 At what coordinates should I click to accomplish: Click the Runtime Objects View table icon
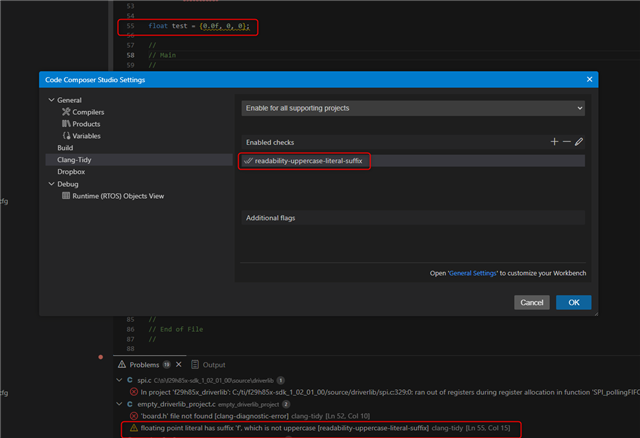coord(66,196)
